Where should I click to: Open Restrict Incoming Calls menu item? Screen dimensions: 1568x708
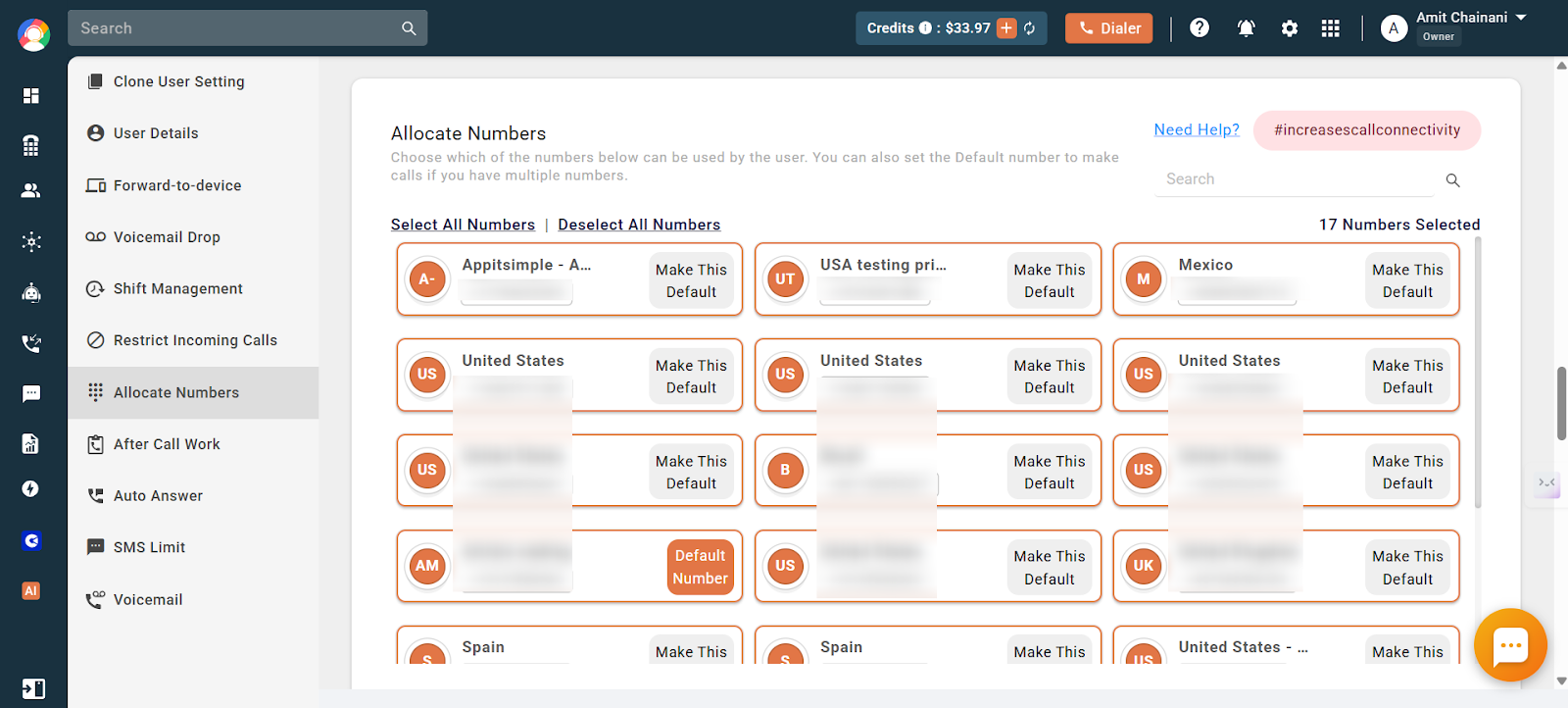[x=193, y=340]
